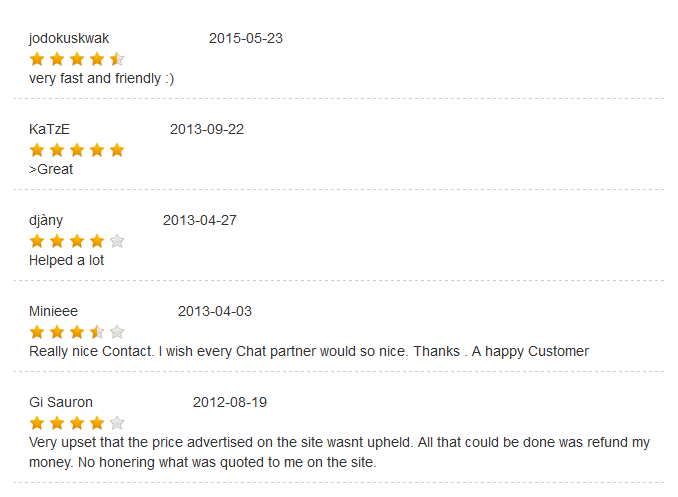The image size is (678, 497).
Task: Click the third star in KaTzE's rating
Action: pos(77,150)
